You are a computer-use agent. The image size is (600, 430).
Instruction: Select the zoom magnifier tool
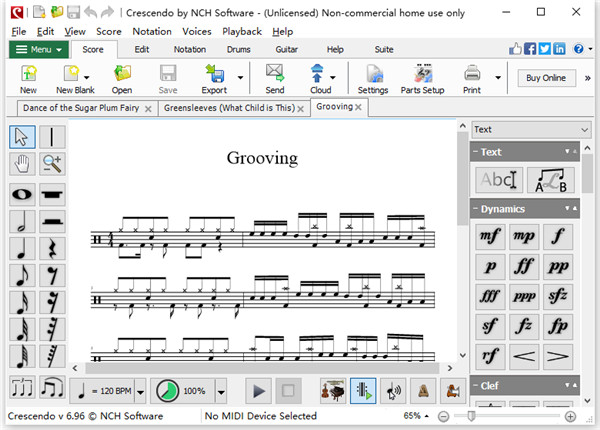tap(52, 164)
